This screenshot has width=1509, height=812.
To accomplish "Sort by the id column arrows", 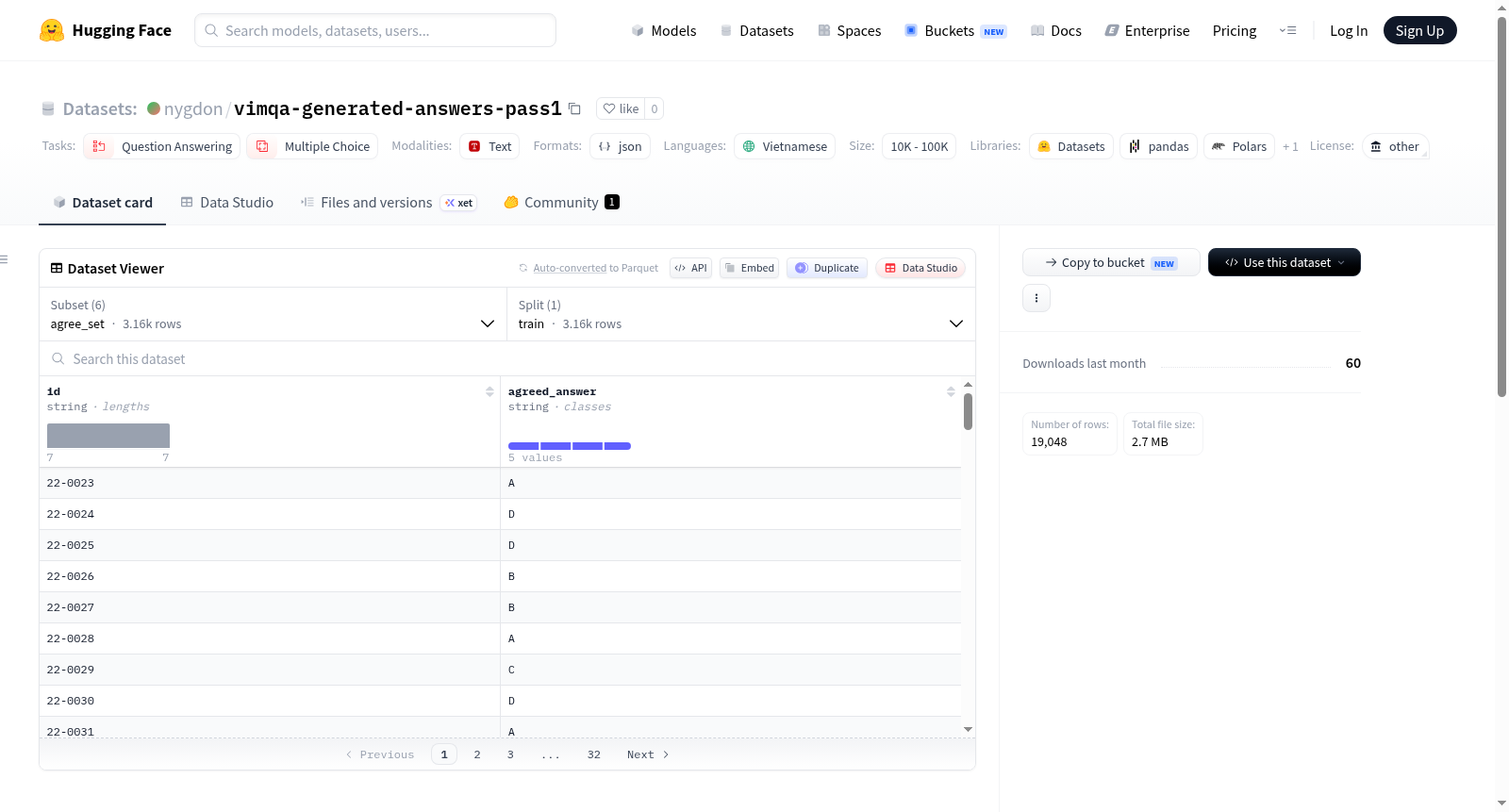I will pyautogui.click(x=489, y=391).
